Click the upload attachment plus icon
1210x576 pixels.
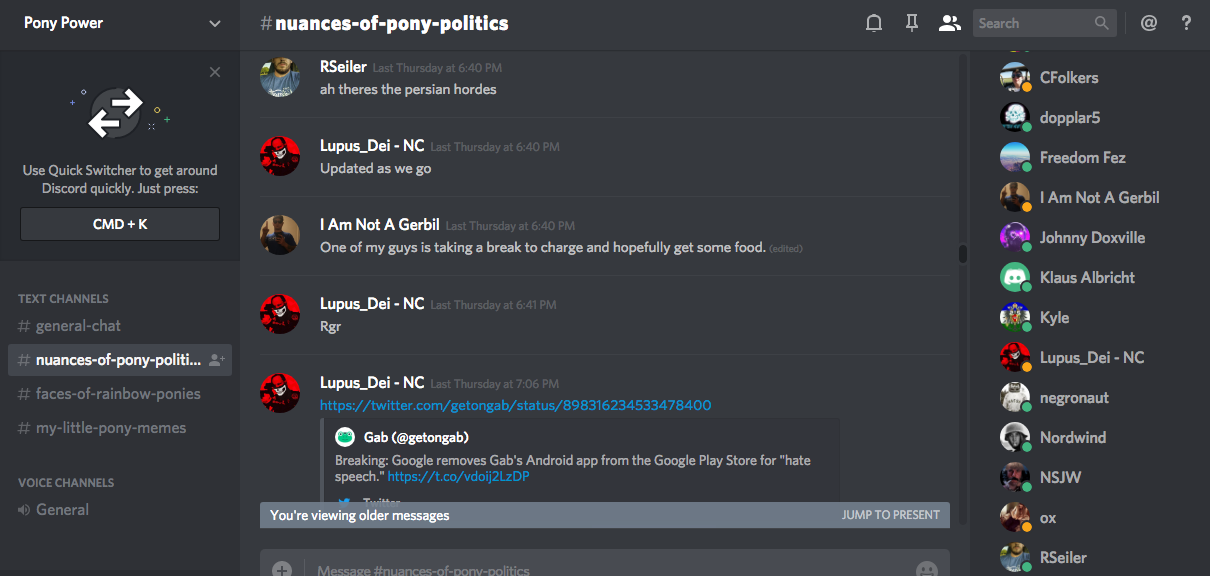[282, 569]
